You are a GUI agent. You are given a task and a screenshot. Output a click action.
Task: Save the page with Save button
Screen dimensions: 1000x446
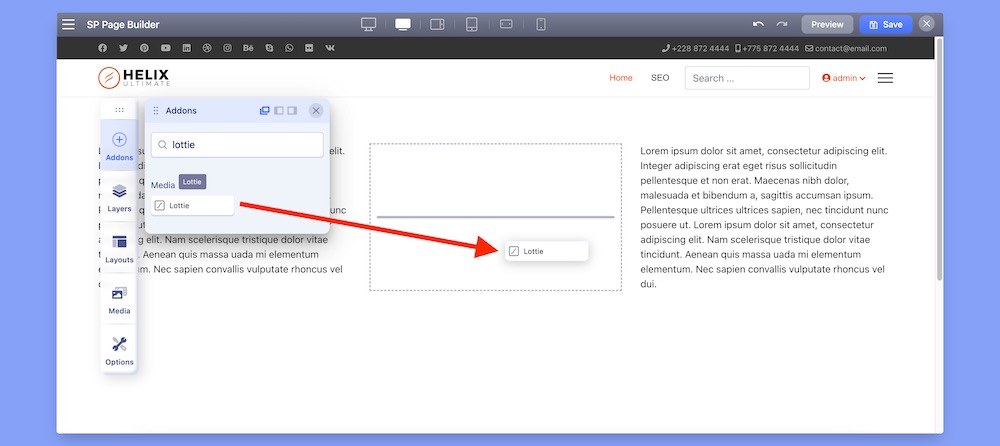coord(885,24)
